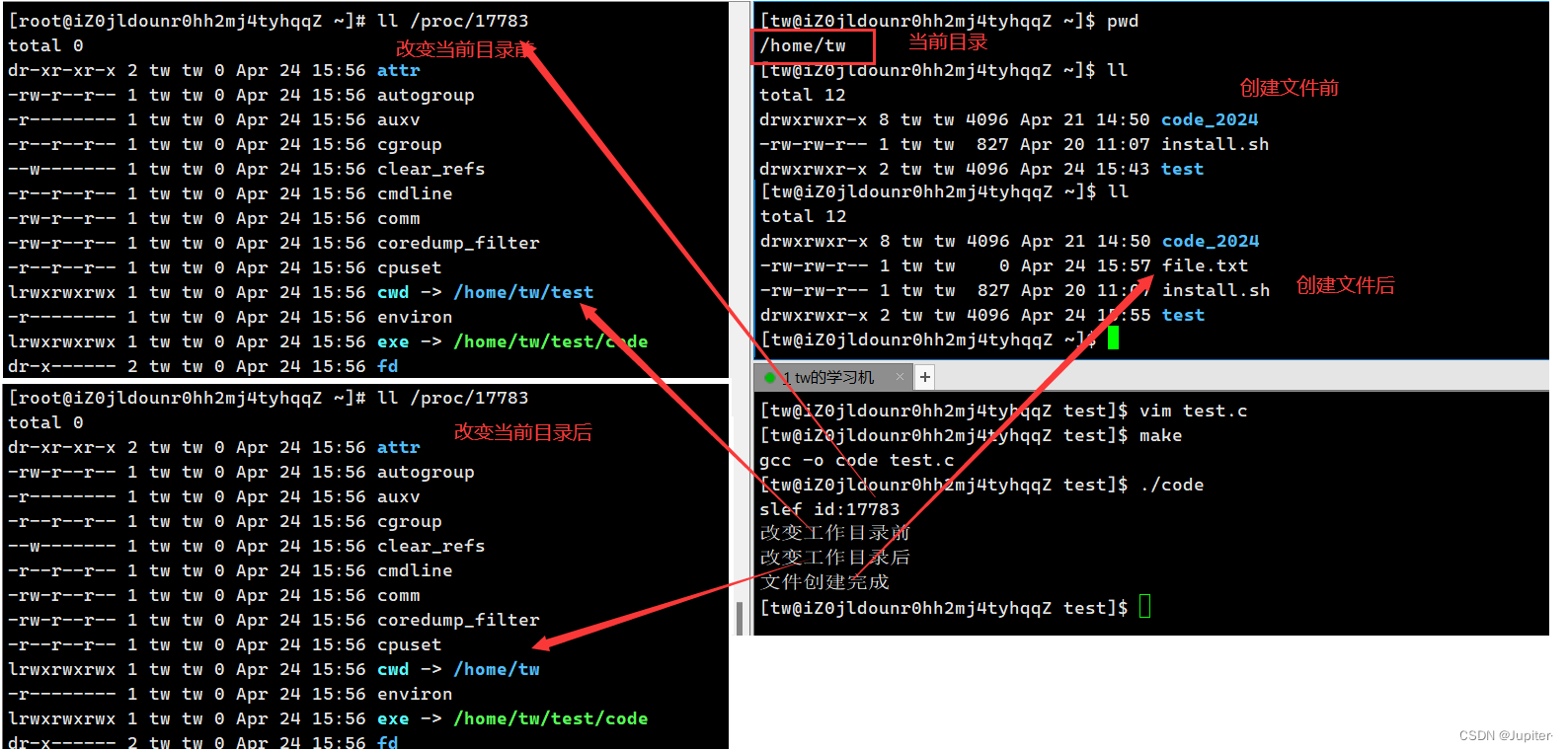Click the '改变工作目录后' program output line
Viewport: 1568px width, 752px height.
tap(834, 558)
